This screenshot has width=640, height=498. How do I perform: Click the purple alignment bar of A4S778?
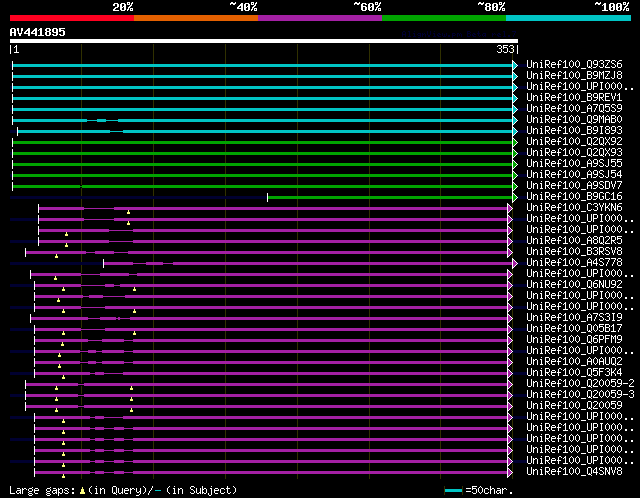(x=308, y=264)
